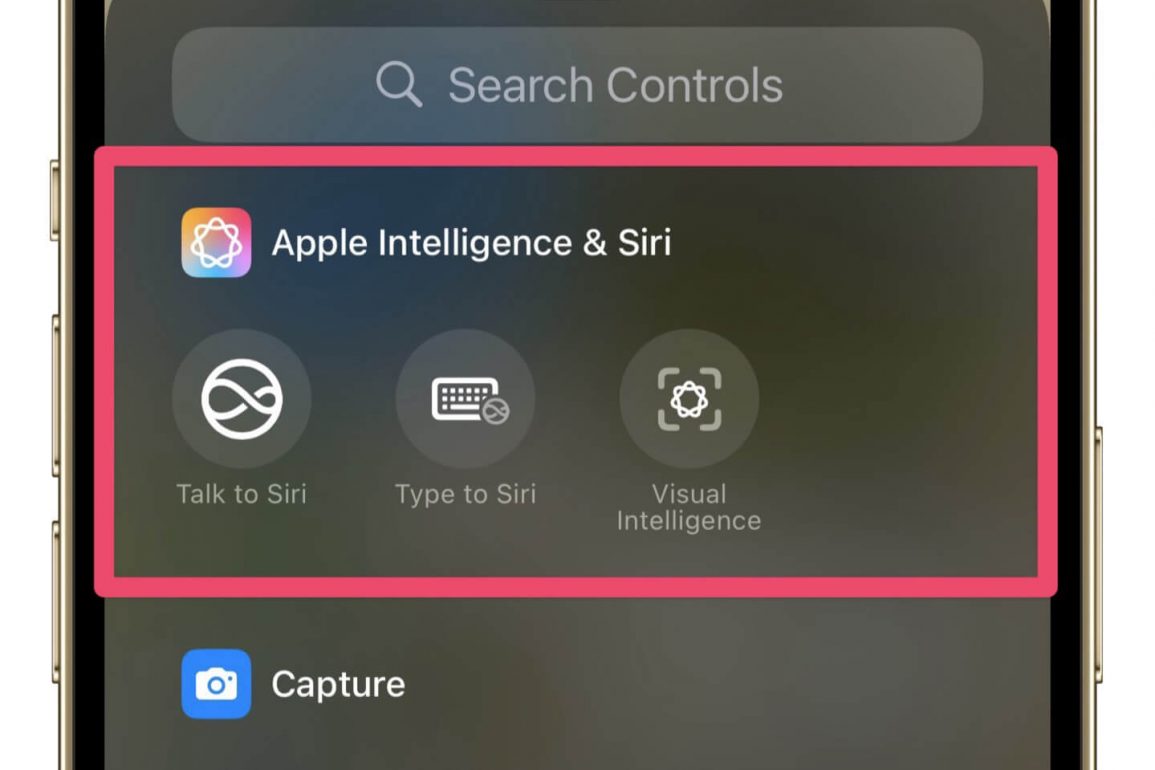Click the small Siri badge on keyboard icon

click(495, 411)
